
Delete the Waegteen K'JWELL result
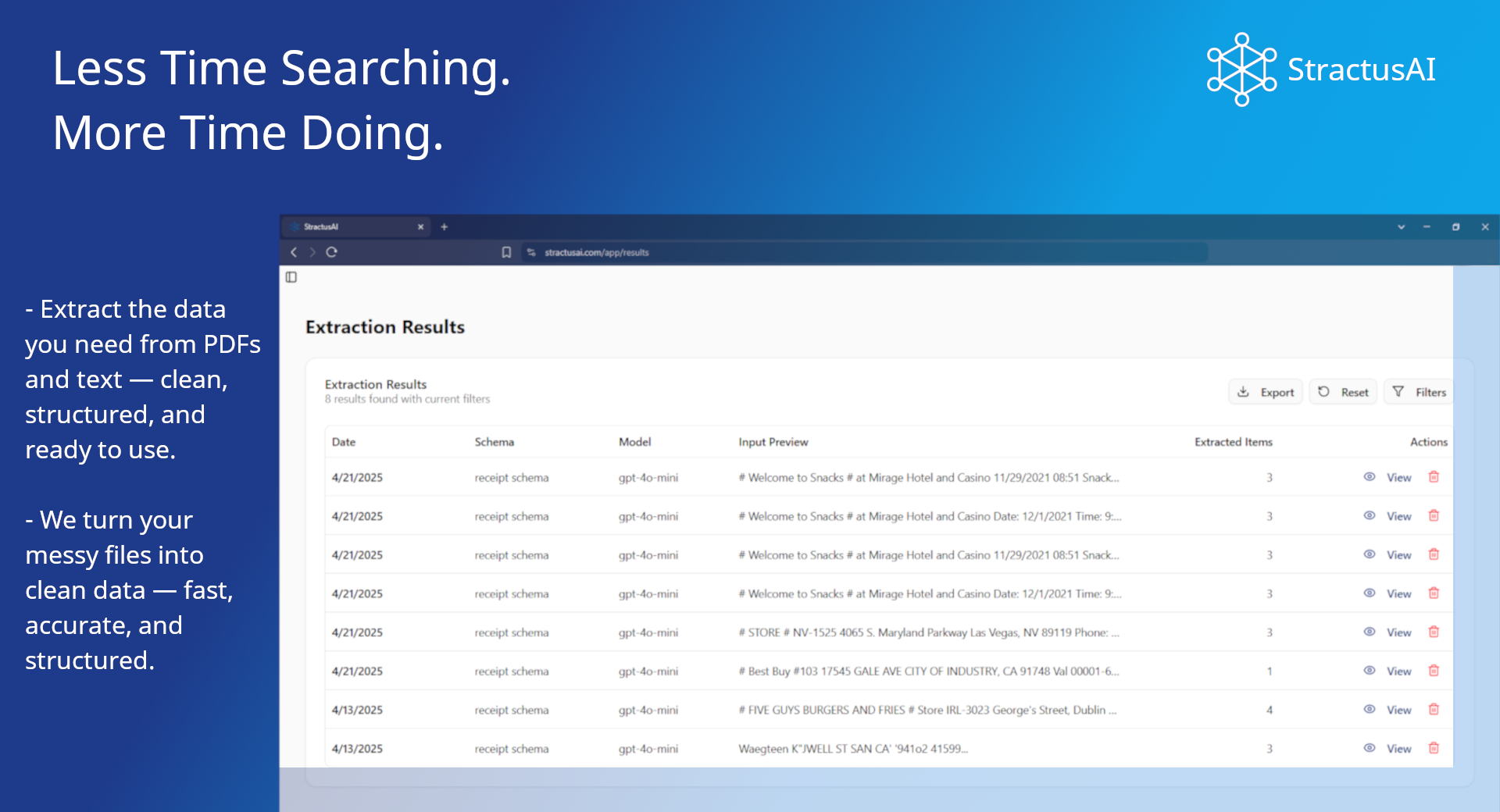[x=1434, y=748]
